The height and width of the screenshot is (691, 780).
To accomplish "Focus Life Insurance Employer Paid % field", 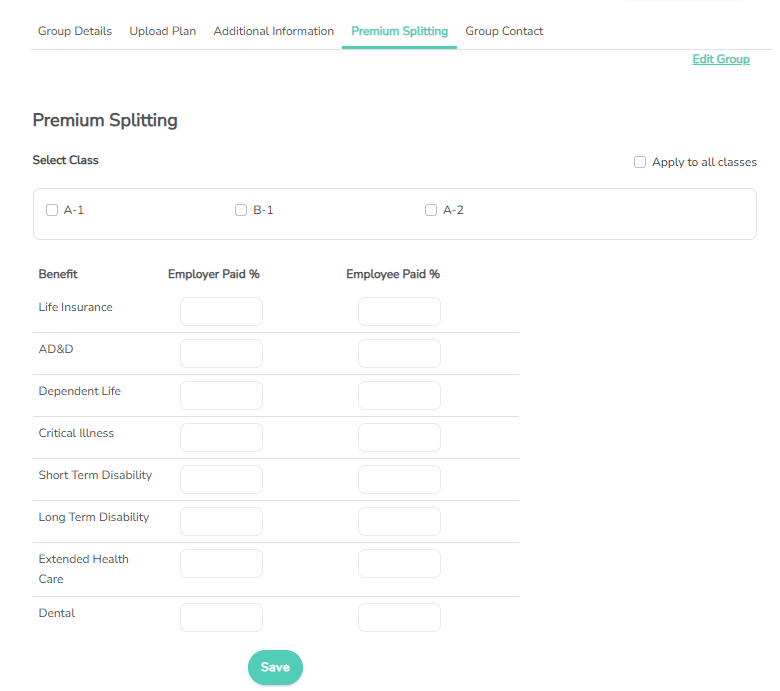I will point(221,311).
